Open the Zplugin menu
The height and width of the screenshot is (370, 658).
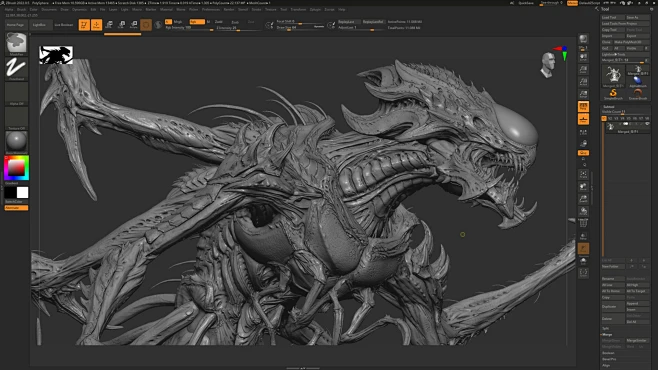[x=315, y=9]
